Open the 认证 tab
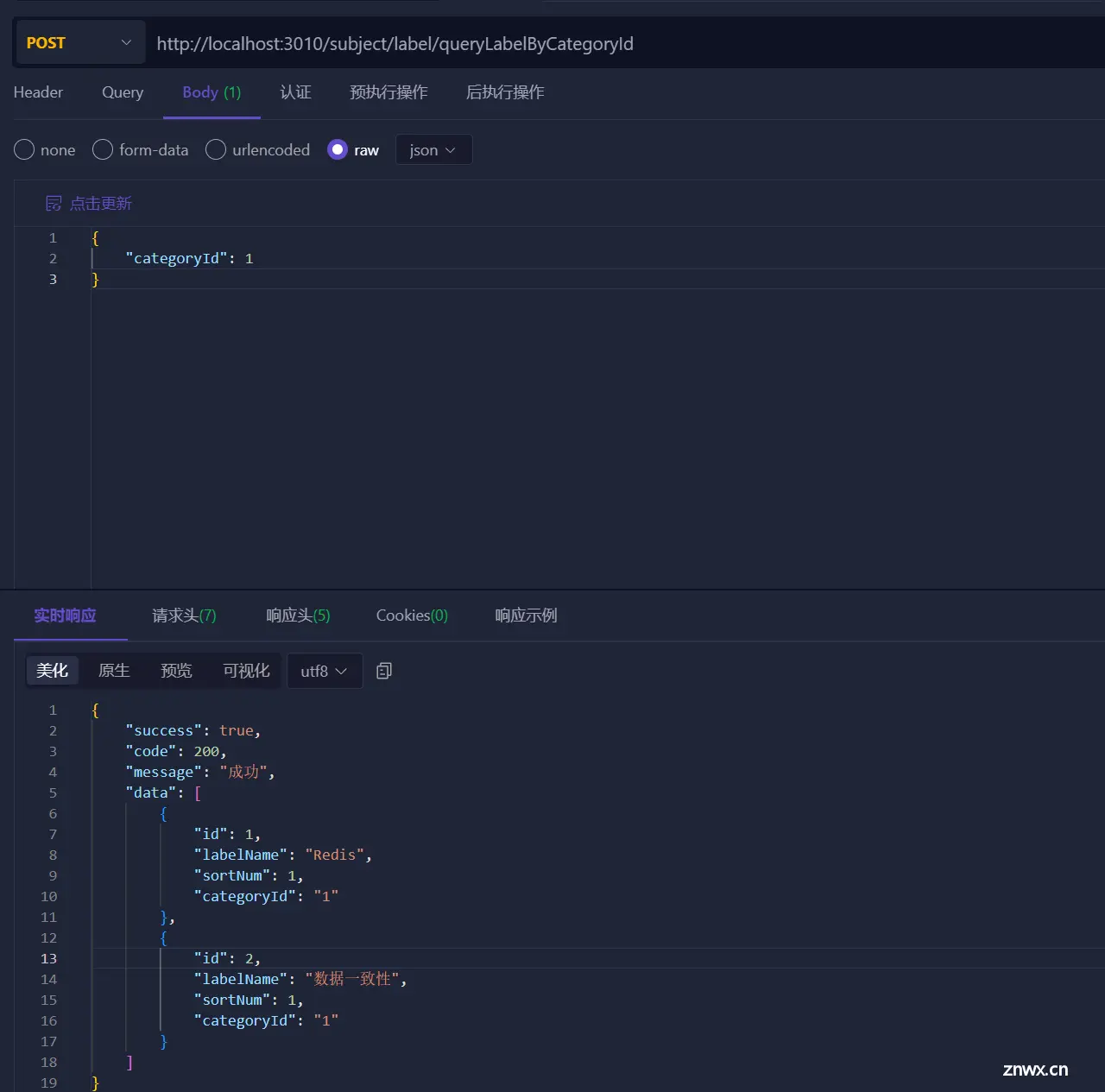This screenshot has height=1092, width=1105. [295, 92]
